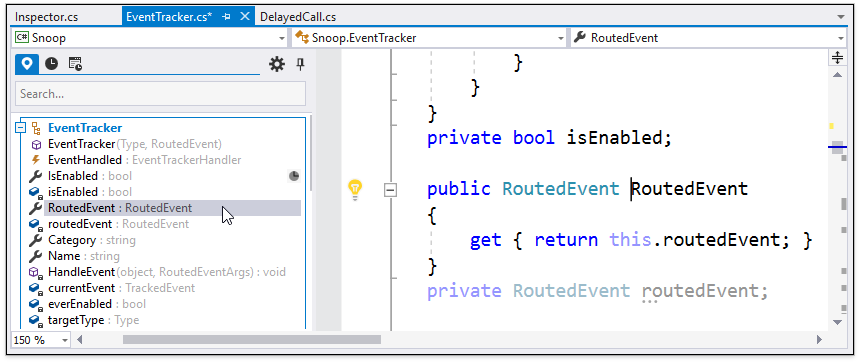Select the location pin view icon
Image resolution: width=860 pixels, height=363 pixels.
pos(27,64)
